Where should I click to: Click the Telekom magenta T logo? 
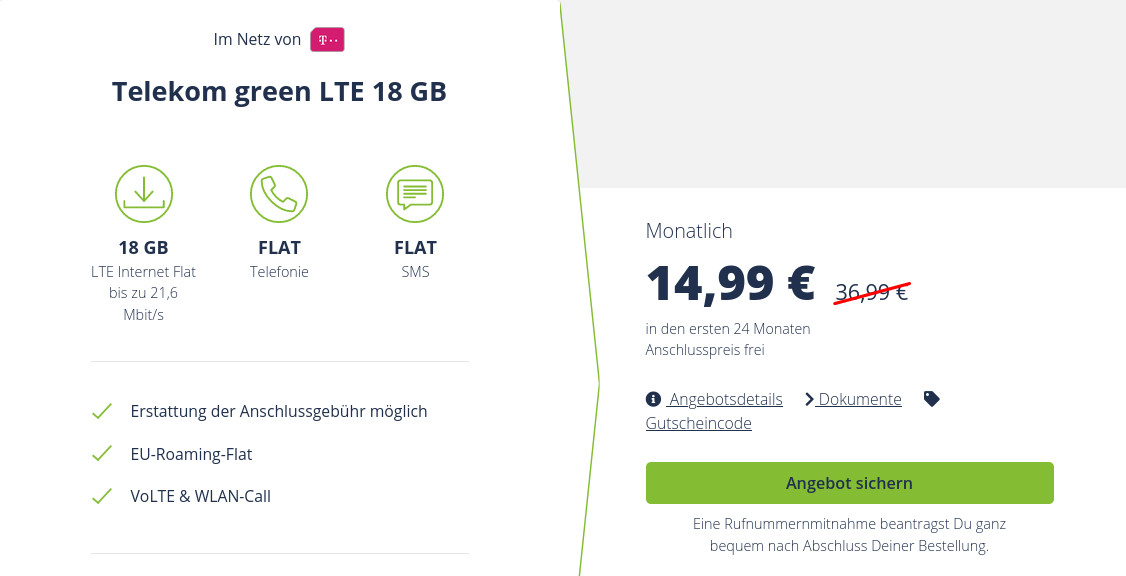pos(327,40)
